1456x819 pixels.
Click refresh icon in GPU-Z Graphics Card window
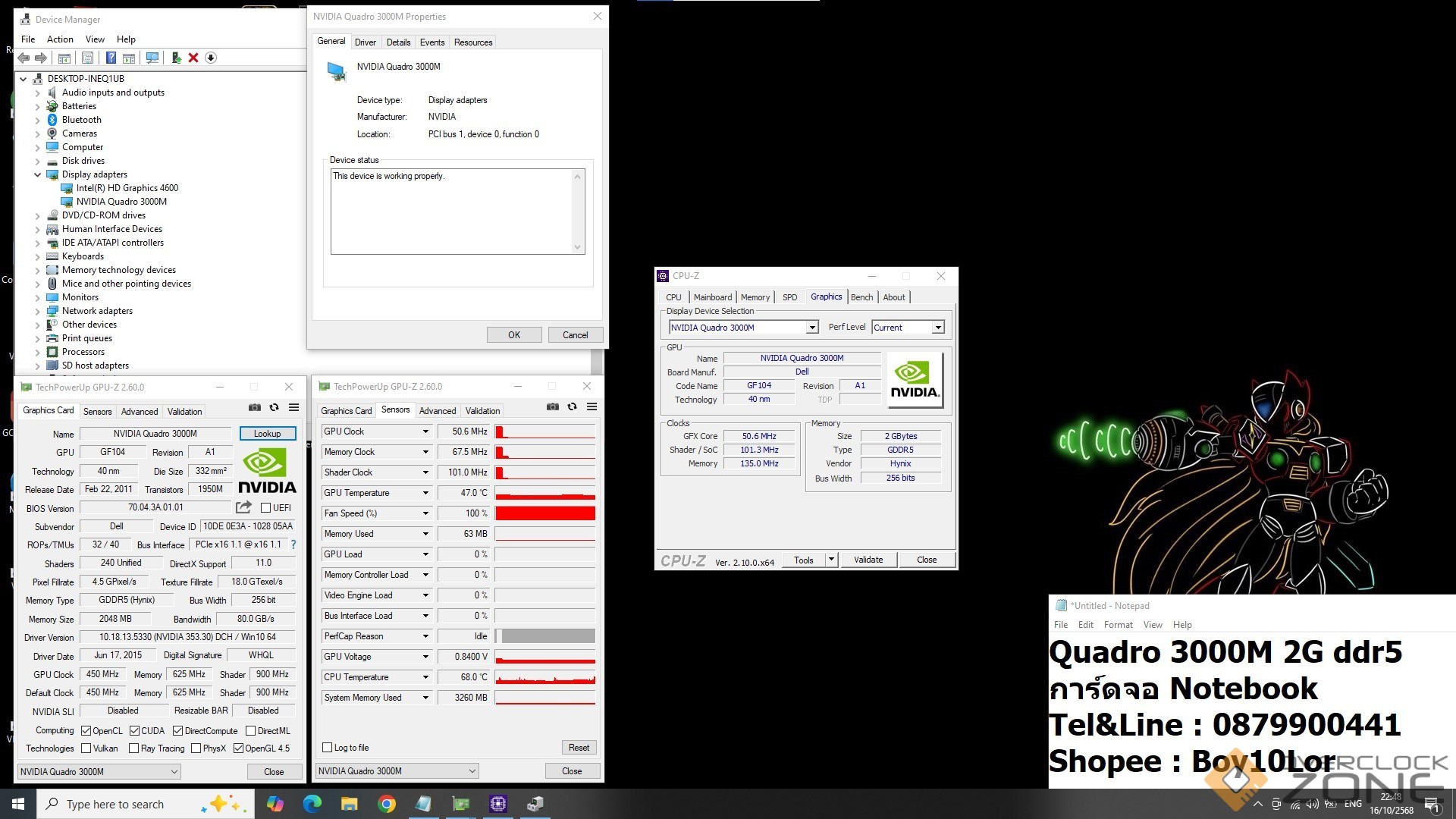coord(275,408)
